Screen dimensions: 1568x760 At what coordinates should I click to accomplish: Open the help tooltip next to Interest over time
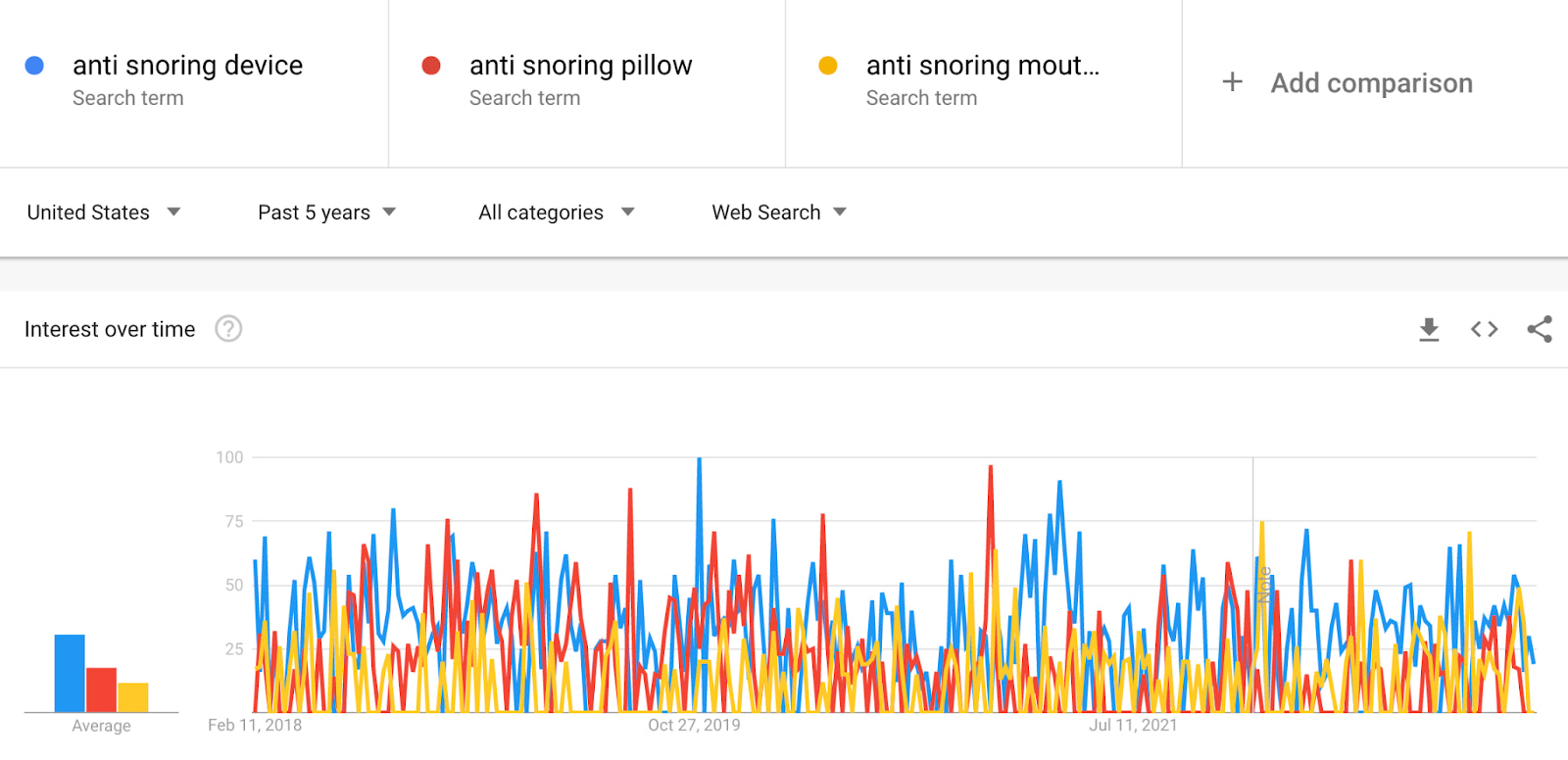click(x=228, y=329)
